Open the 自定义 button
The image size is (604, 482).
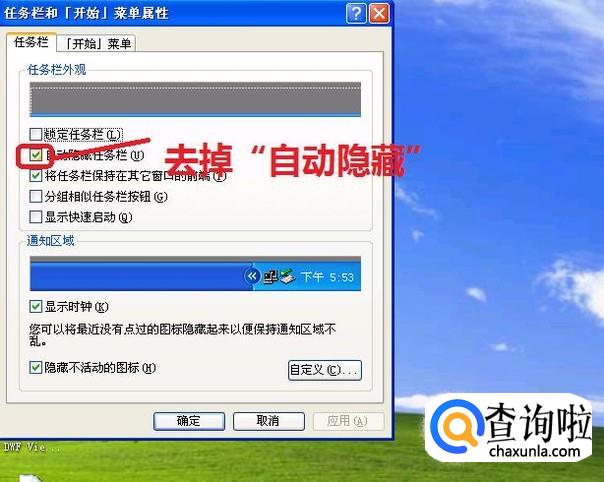(325, 370)
